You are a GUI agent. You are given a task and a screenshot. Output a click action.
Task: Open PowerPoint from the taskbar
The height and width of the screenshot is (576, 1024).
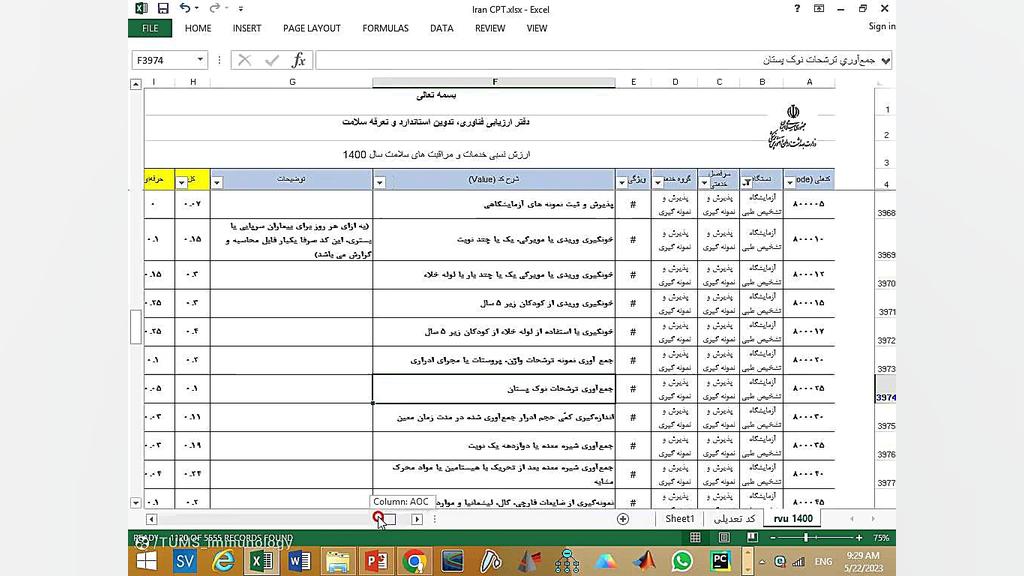coord(376,561)
